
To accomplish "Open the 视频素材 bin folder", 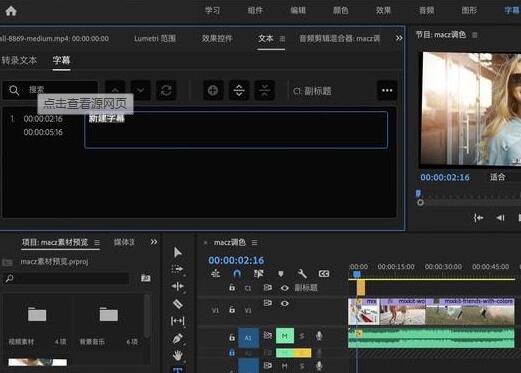I will (37, 314).
